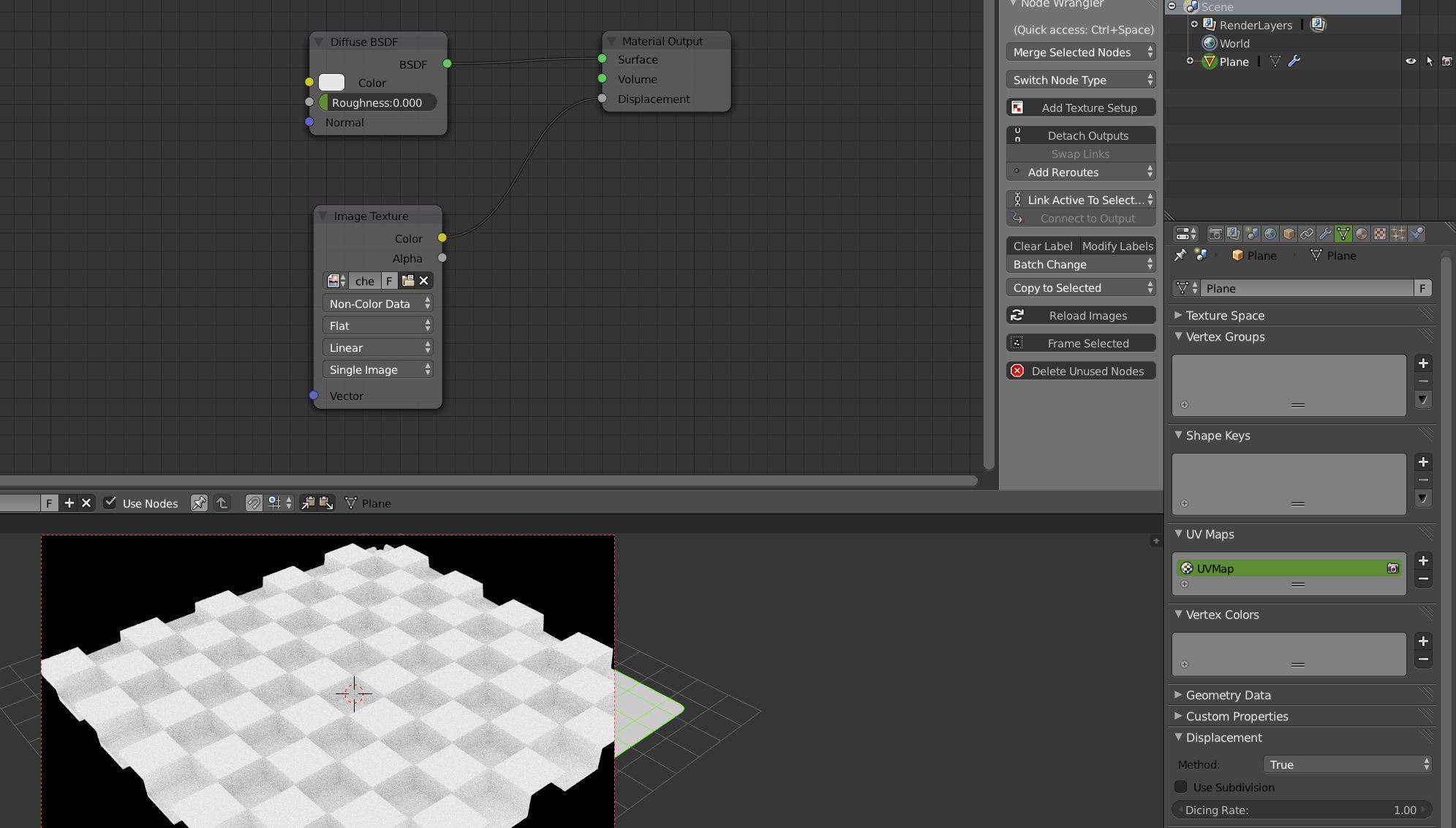Click the Frame Selected button
Viewport: 1456px width, 828px height.
1081,343
